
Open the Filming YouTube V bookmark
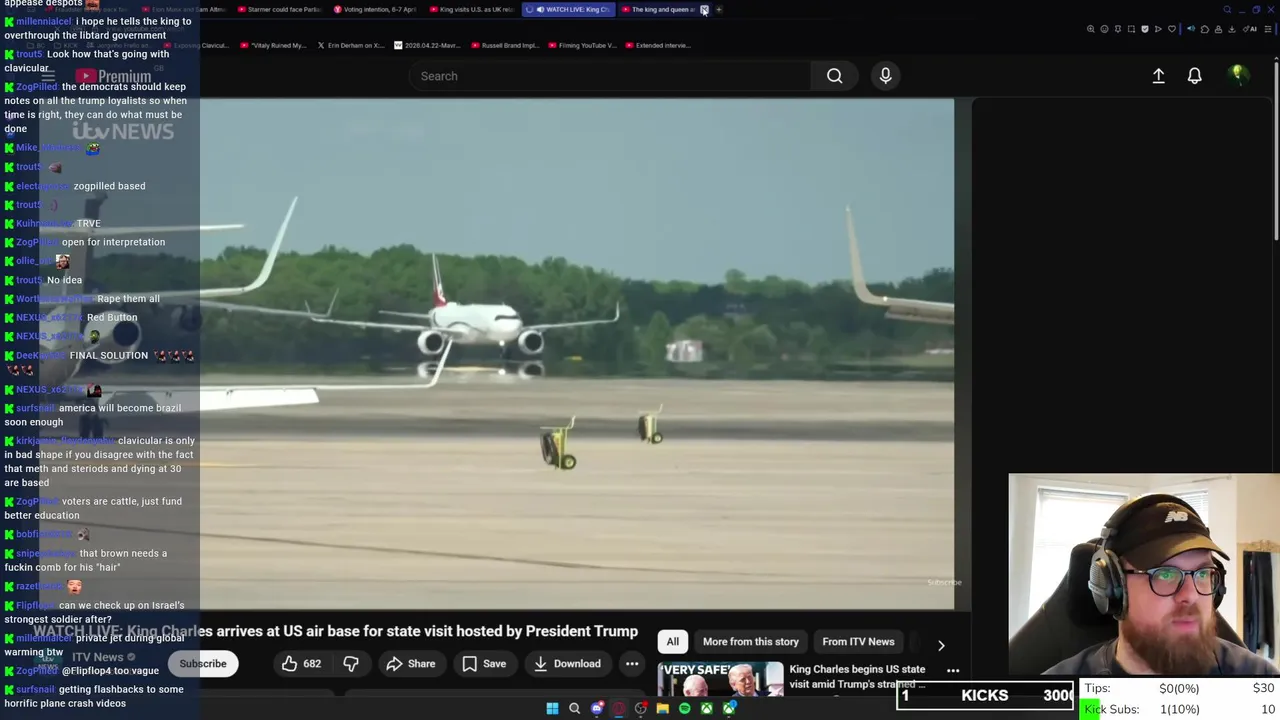point(583,45)
